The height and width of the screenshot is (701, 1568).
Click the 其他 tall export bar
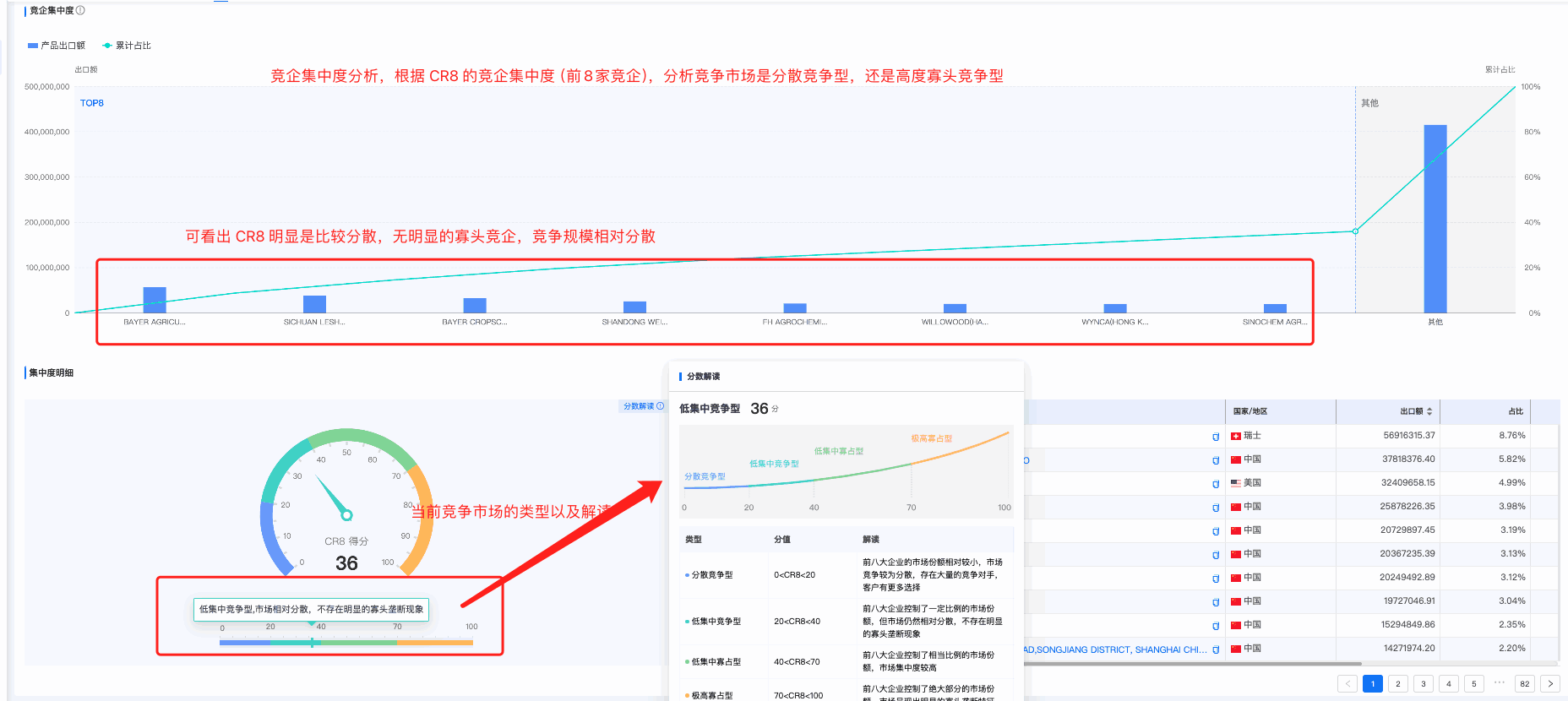(1435, 219)
